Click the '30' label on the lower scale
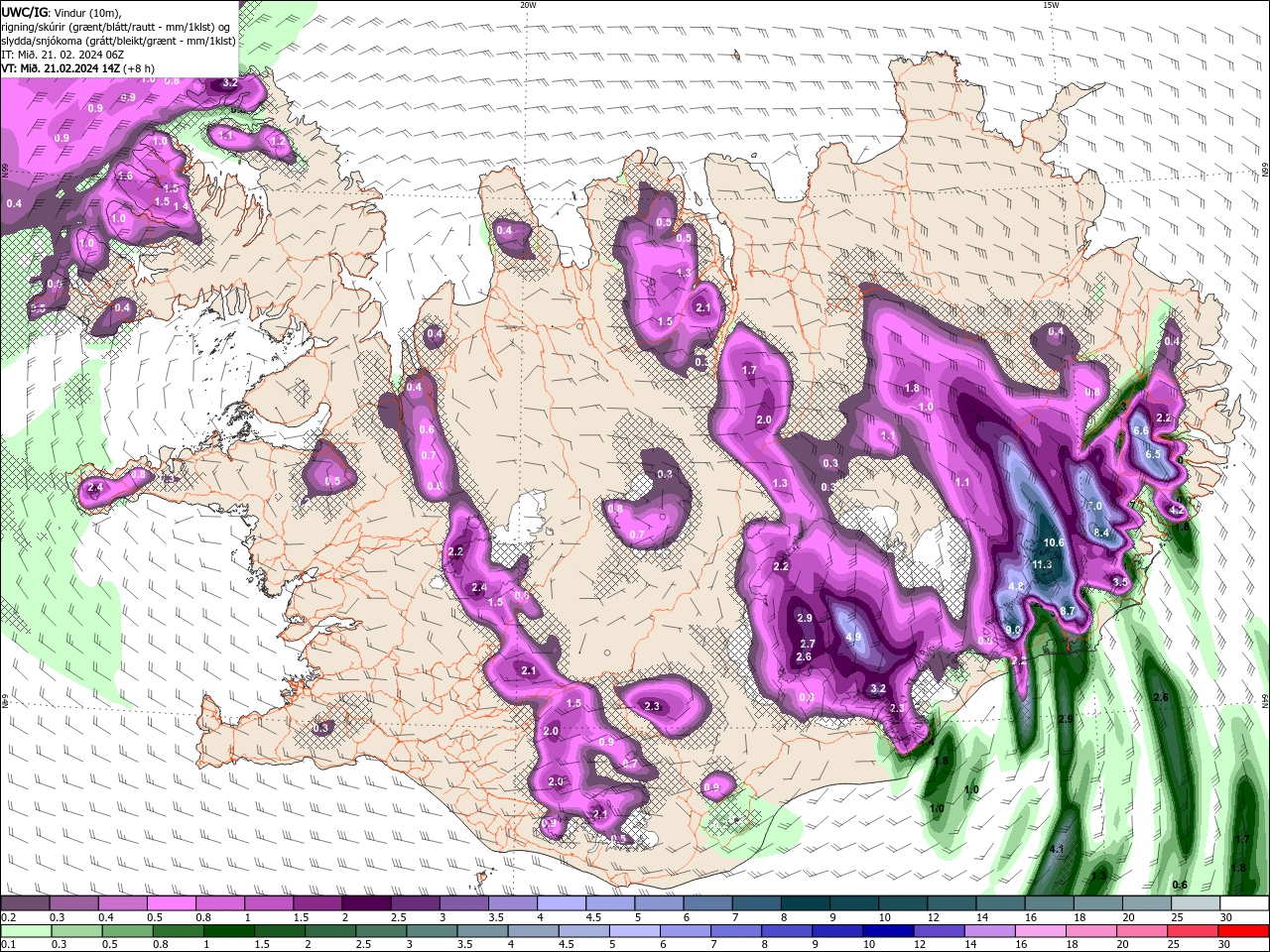1270x952 pixels. point(1226,945)
